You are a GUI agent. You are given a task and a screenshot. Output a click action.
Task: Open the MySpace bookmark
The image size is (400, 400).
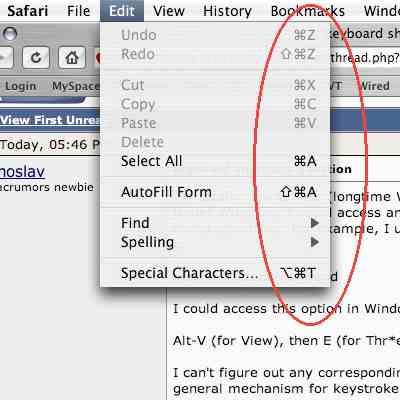click(76, 86)
